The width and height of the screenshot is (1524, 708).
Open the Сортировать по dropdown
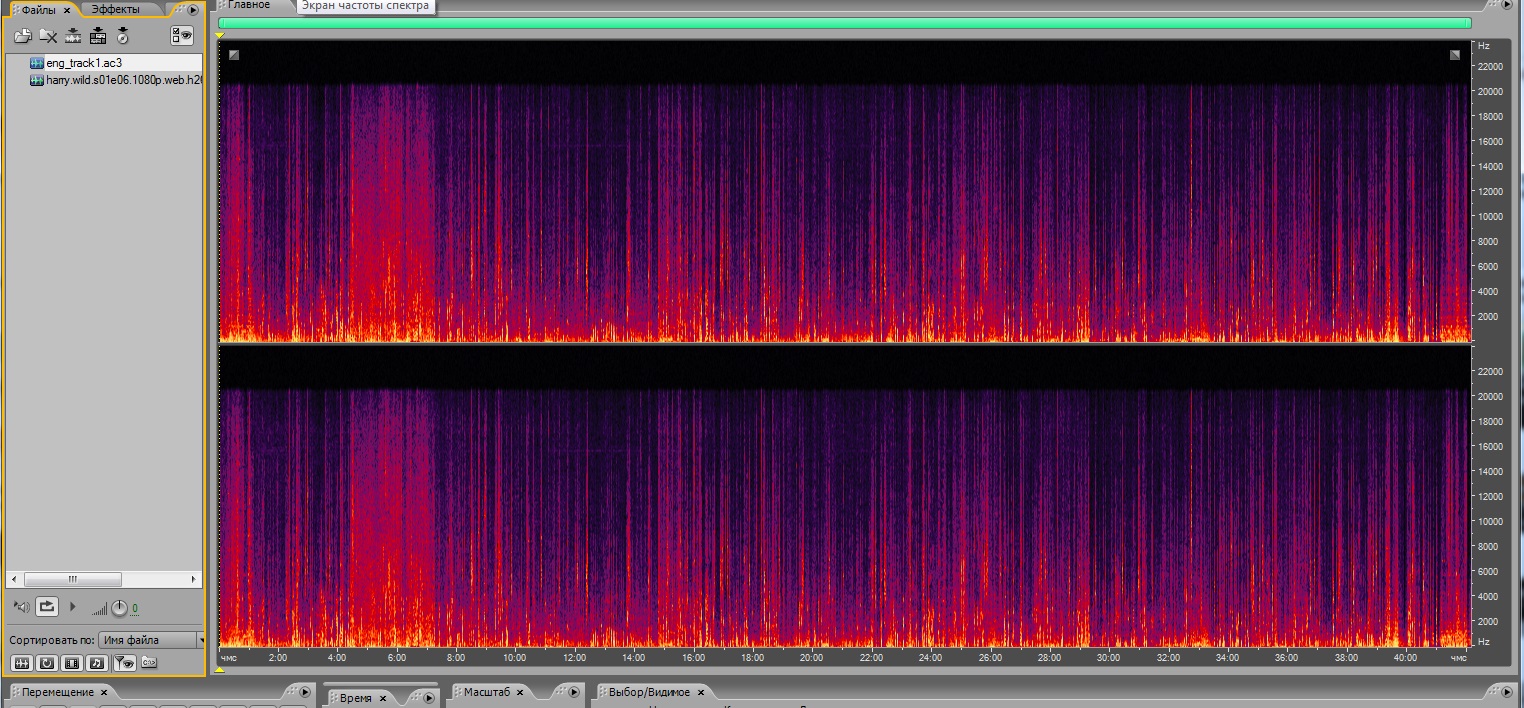[x=150, y=640]
